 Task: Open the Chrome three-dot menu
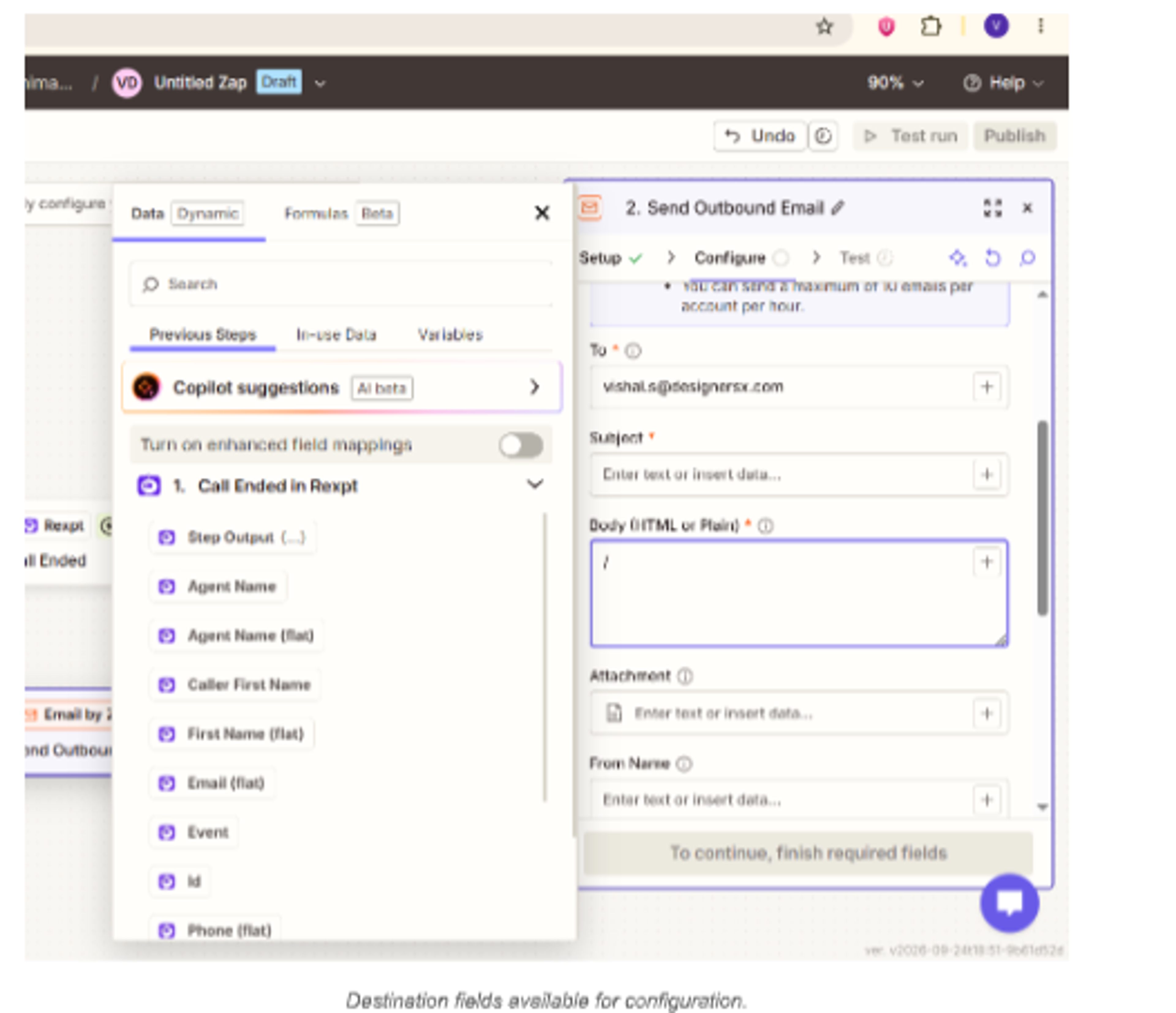pos(1040,25)
